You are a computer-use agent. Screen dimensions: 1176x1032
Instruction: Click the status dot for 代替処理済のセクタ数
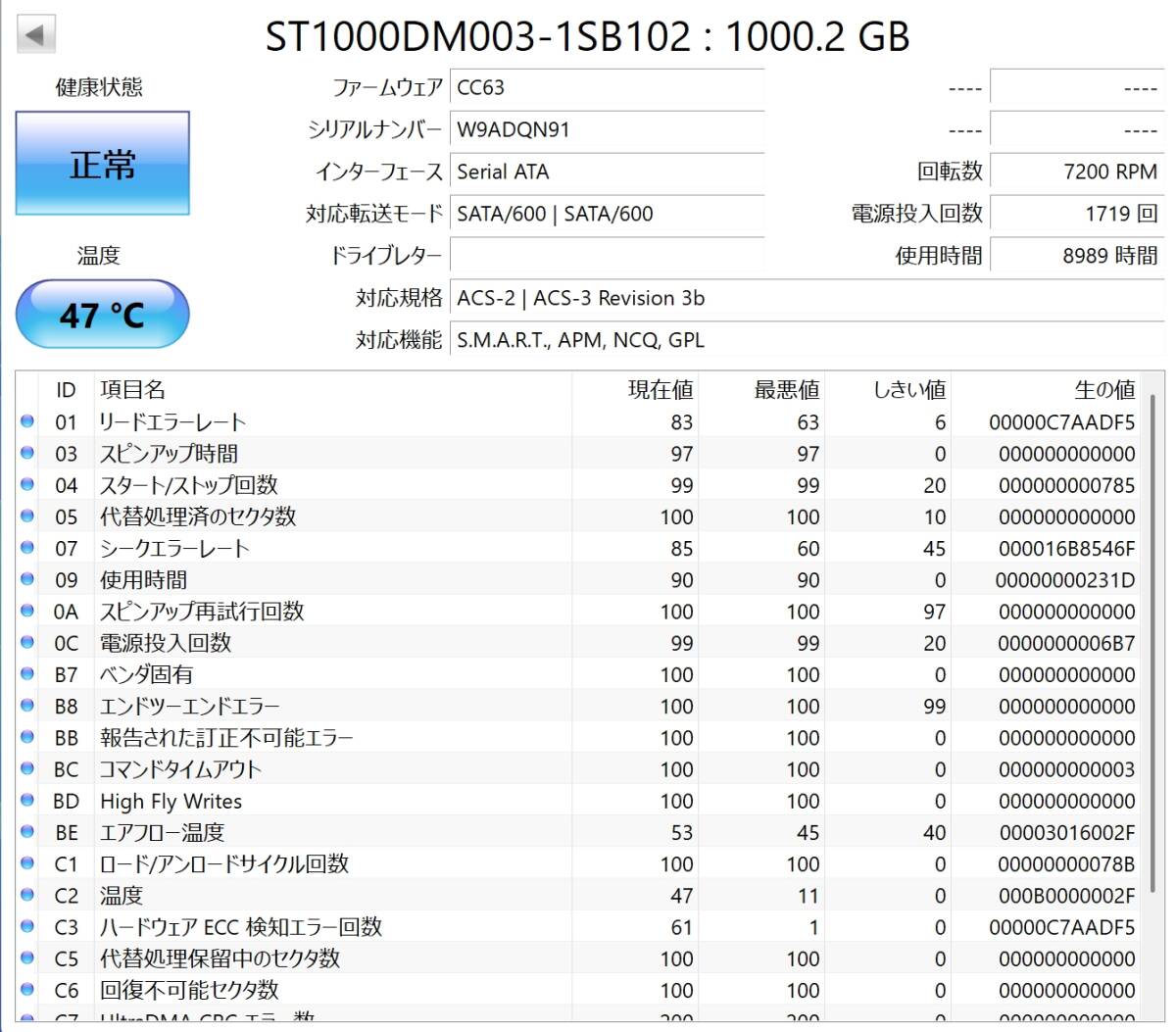(28, 516)
